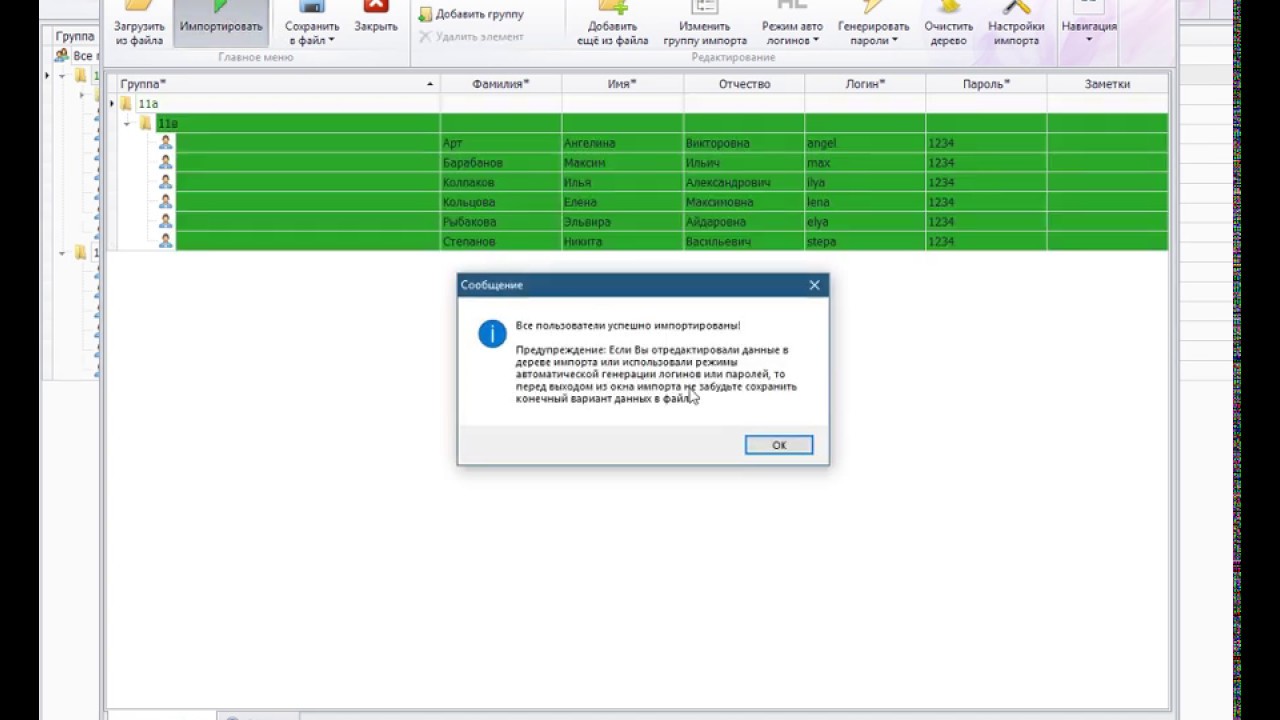
Task: Collapse the first tree group in background window
Action: pyautogui.click(x=62, y=76)
